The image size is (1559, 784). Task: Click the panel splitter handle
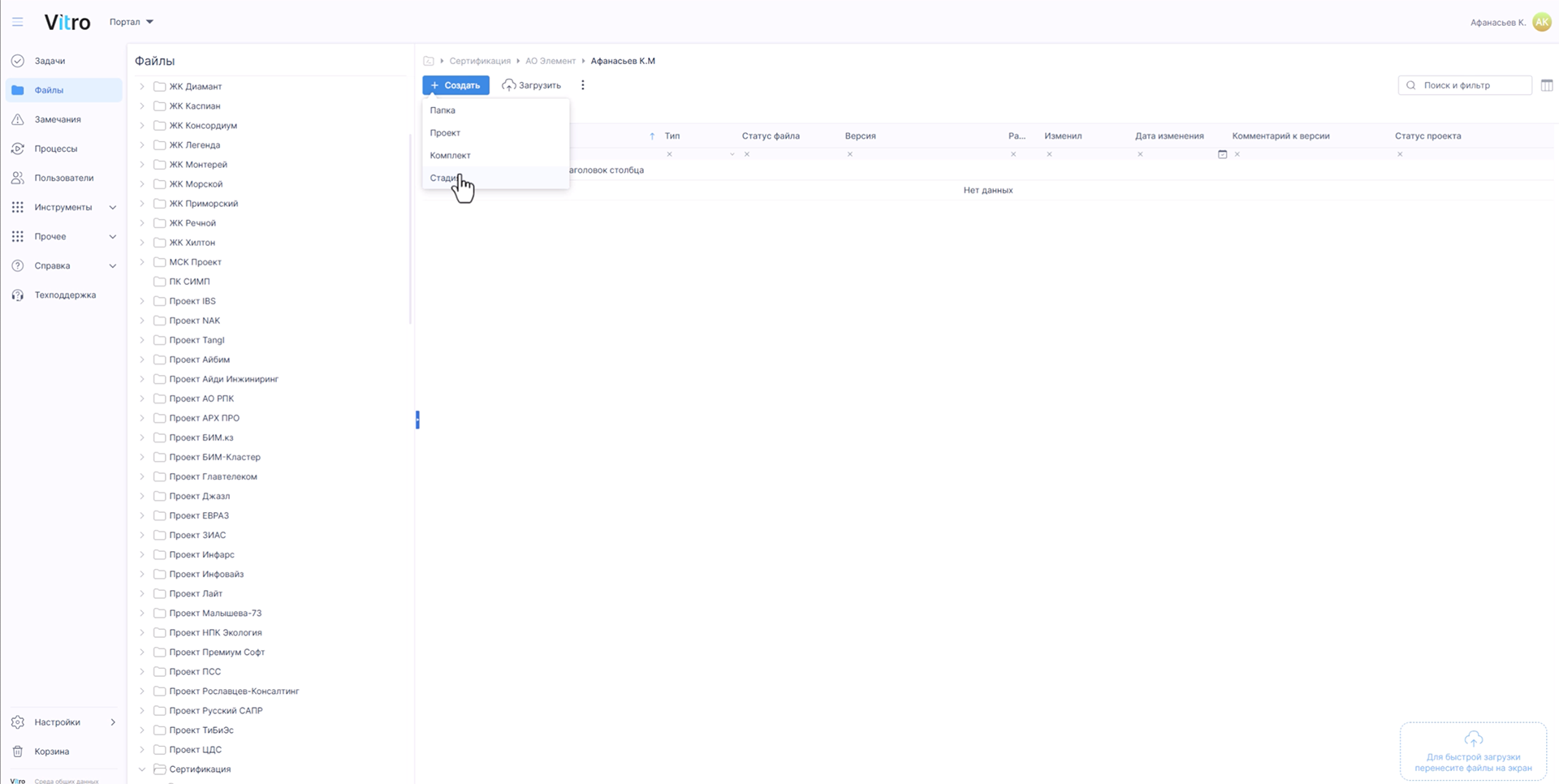pos(417,420)
